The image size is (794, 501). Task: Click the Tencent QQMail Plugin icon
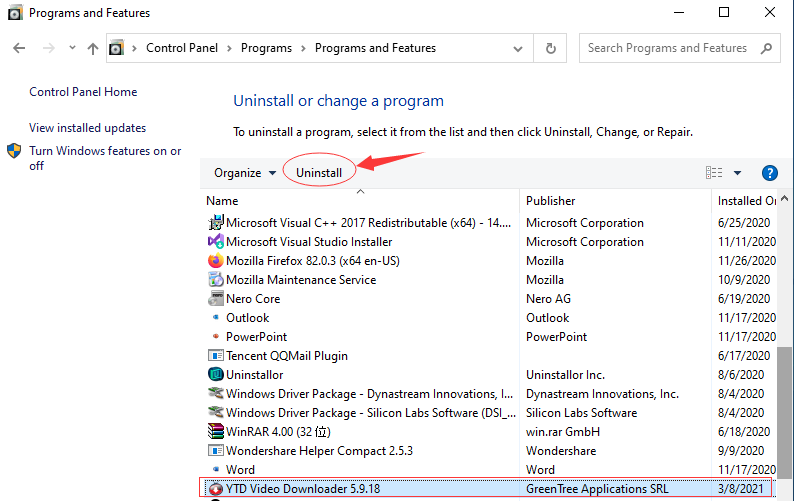216,355
